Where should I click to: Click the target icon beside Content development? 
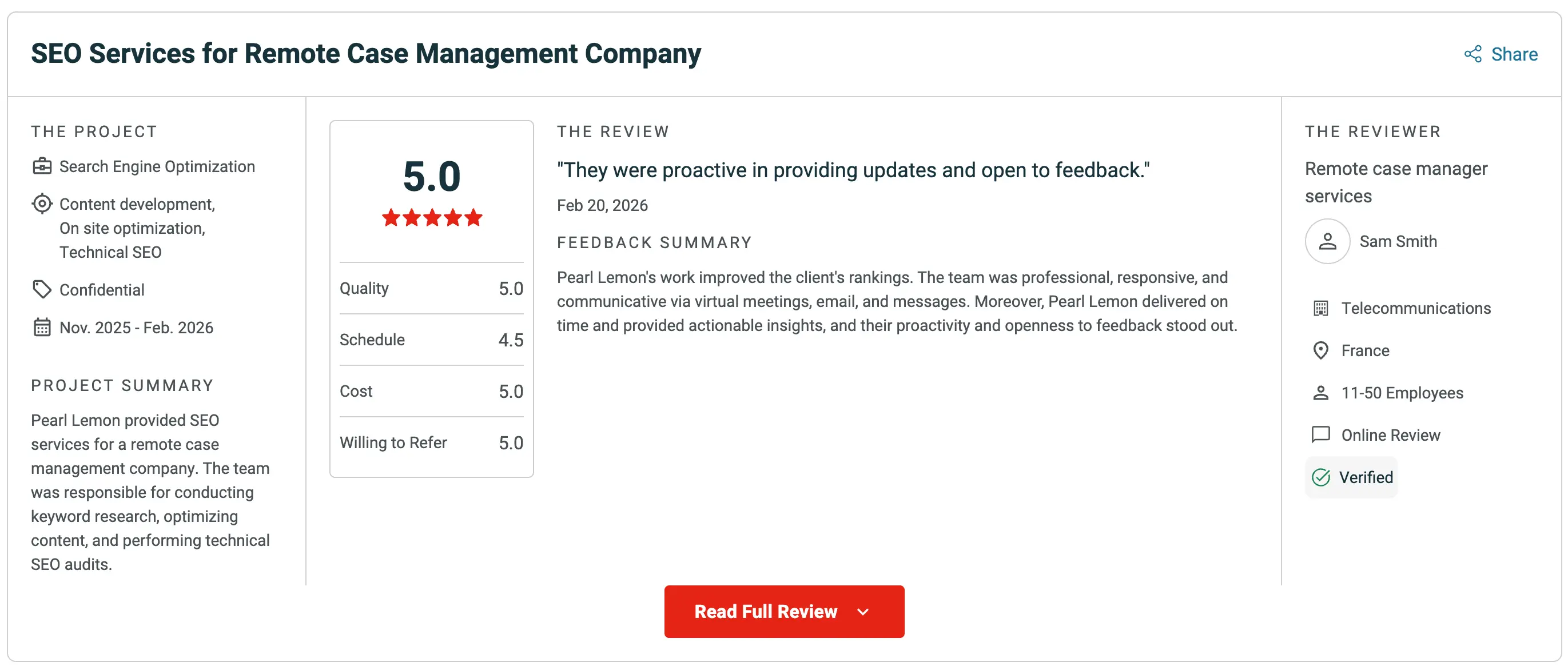coord(42,204)
